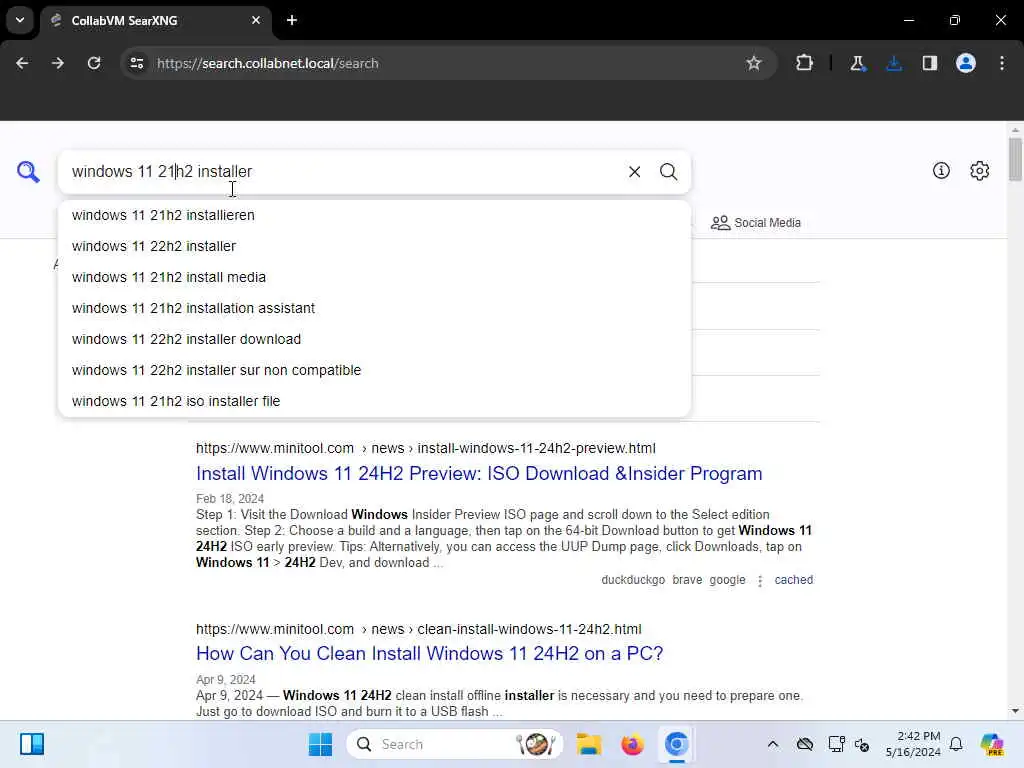Submit search with the magnifier button
Viewport: 1024px width, 768px height.
pos(668,172)
